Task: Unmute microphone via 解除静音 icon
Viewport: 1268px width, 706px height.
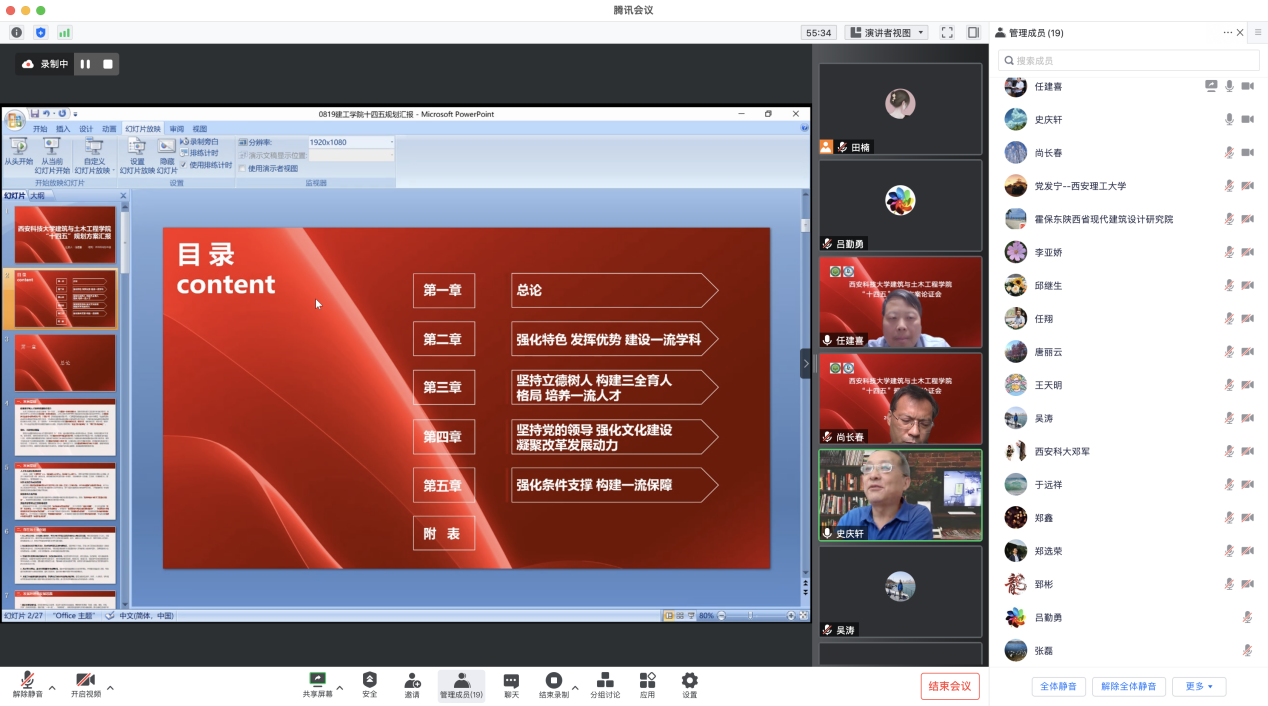Action: click(x=28, y=680)
